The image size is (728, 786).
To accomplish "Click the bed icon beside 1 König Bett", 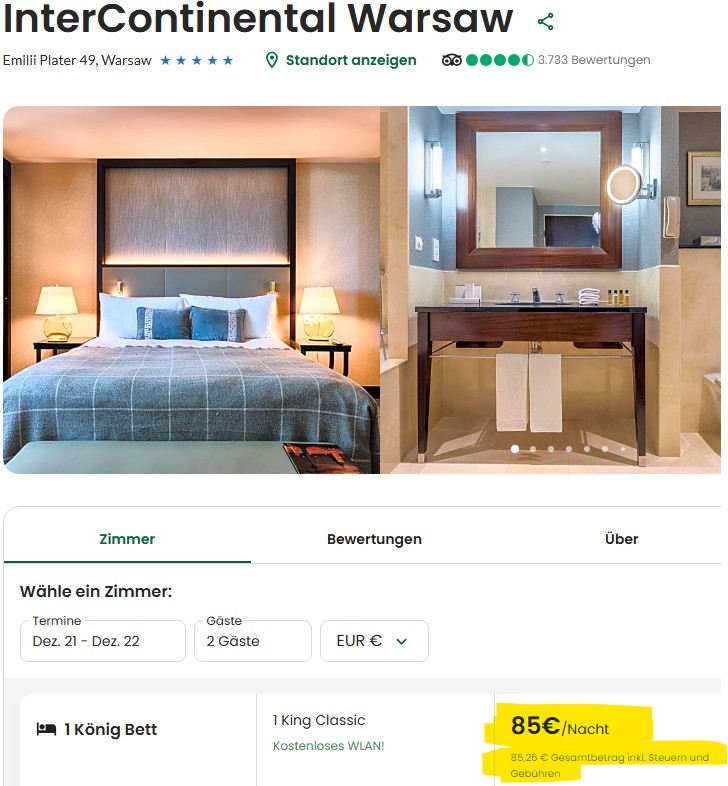I will (46, 729).
